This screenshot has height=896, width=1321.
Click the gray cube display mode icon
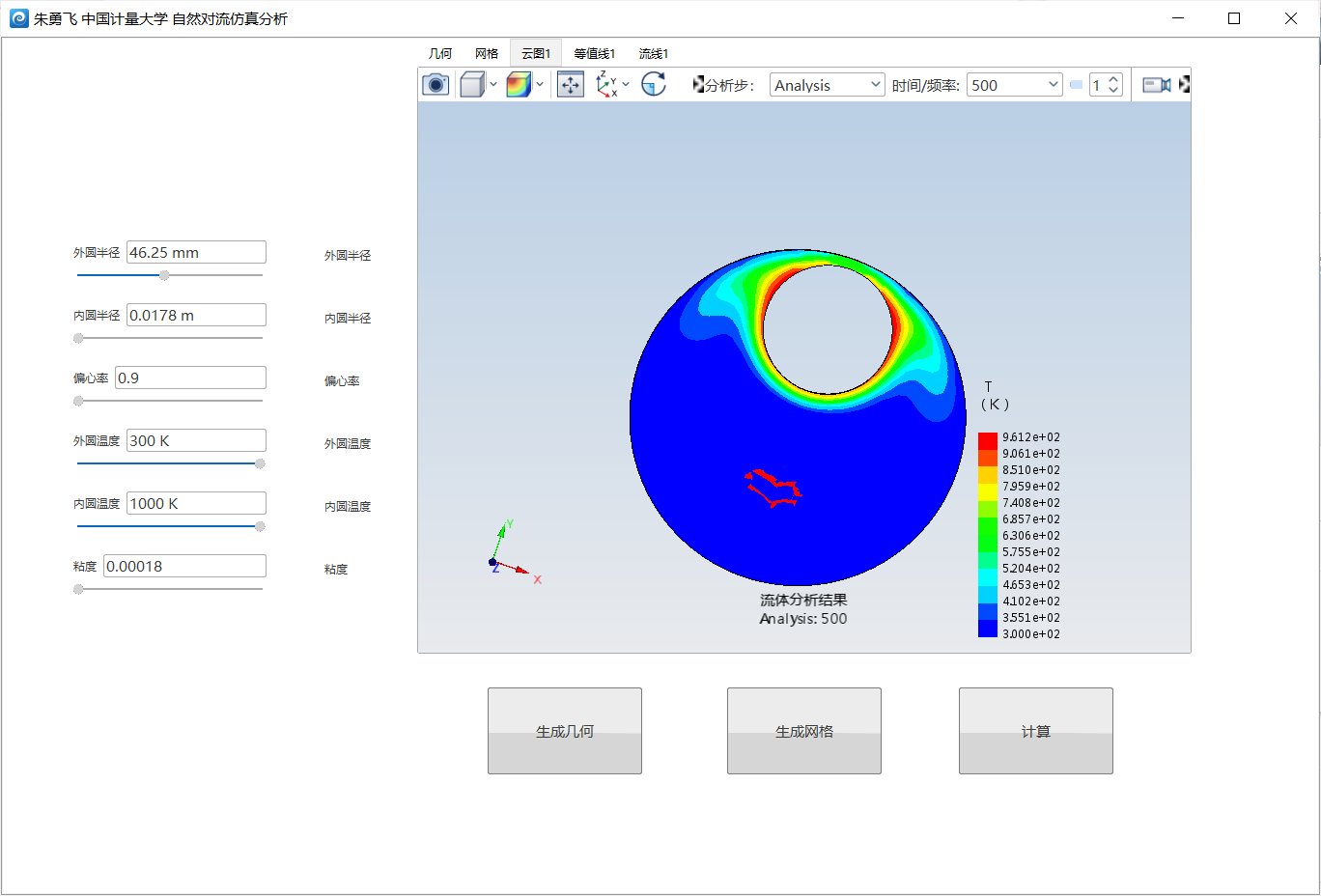[x=472, y=85]
